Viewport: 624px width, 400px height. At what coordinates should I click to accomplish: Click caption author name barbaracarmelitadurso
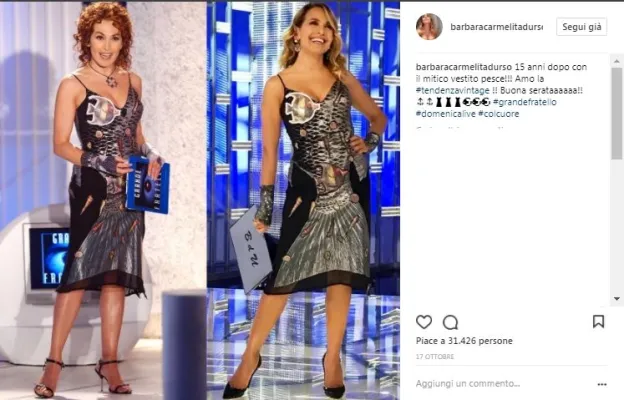coord(464,67)
